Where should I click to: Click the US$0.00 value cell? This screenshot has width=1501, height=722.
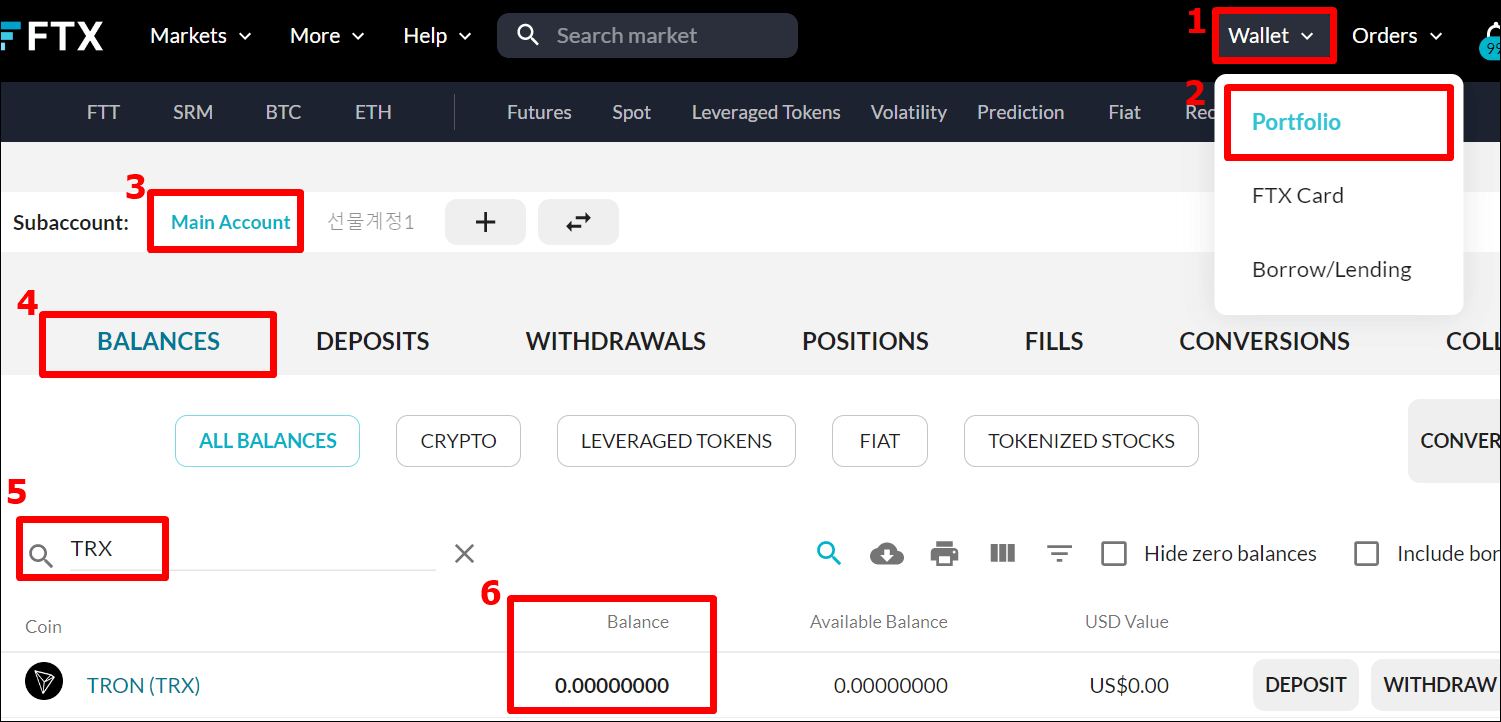click(1129, 686)
